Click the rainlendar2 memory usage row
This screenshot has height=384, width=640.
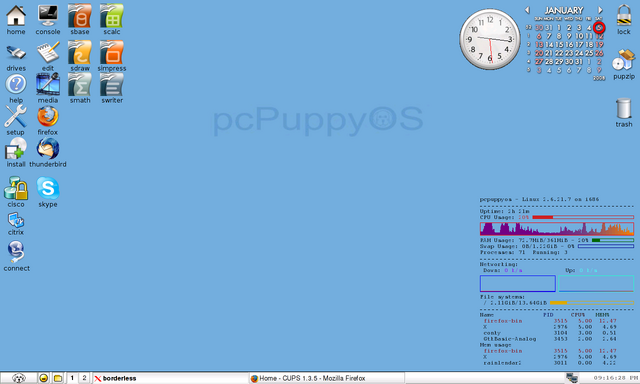[x=550, y=363]
